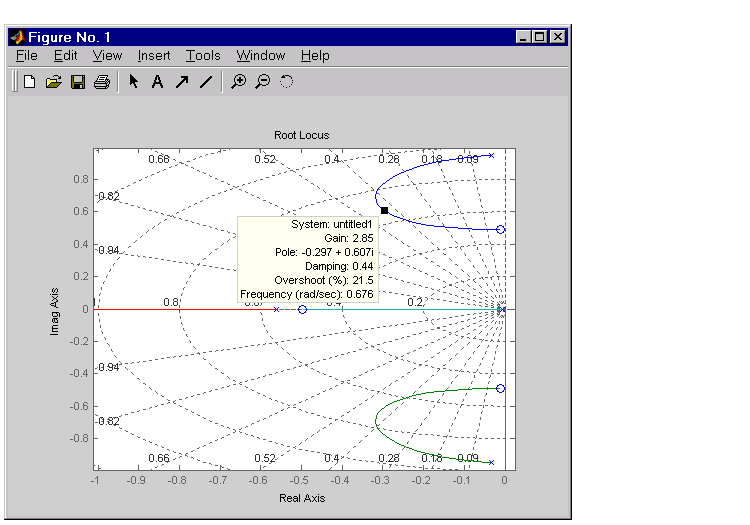The height and width of the screenshot is (525, 750).
Task: Activate the Rotate 3D tool
Action: [286, 82]
